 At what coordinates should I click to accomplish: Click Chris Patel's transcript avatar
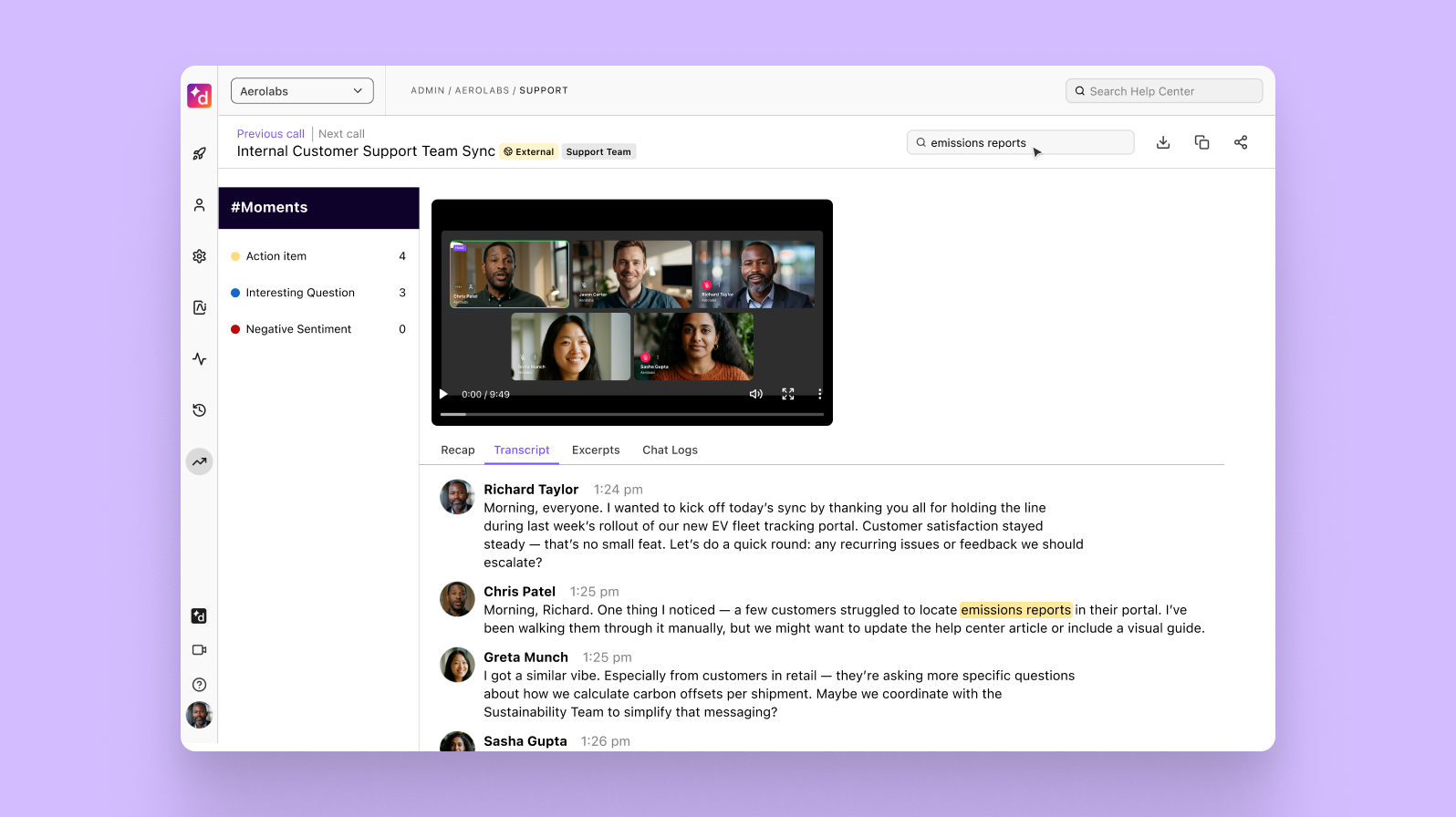(x=457, y=599)
